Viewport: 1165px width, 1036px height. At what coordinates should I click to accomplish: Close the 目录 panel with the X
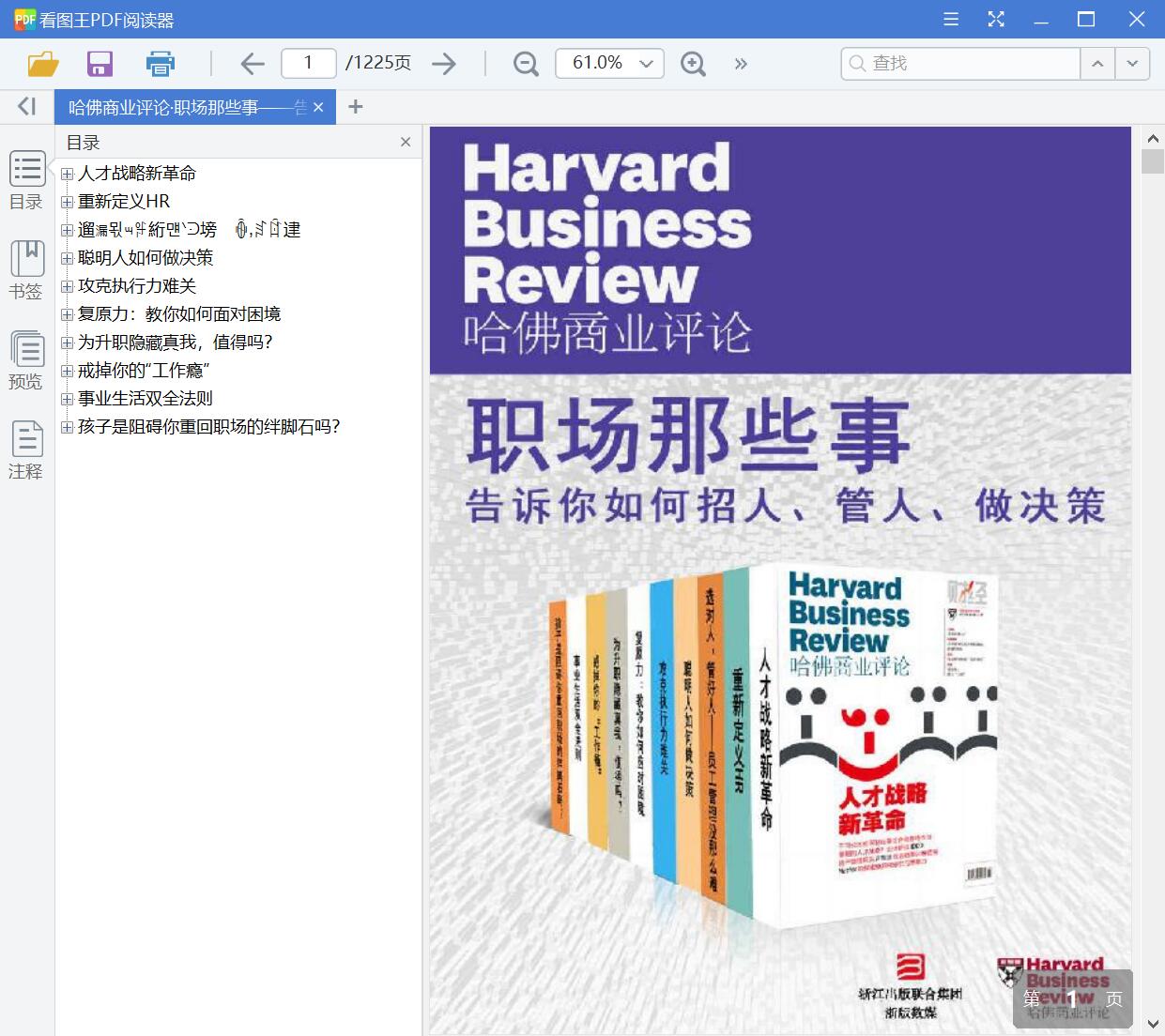pos(406,142)
